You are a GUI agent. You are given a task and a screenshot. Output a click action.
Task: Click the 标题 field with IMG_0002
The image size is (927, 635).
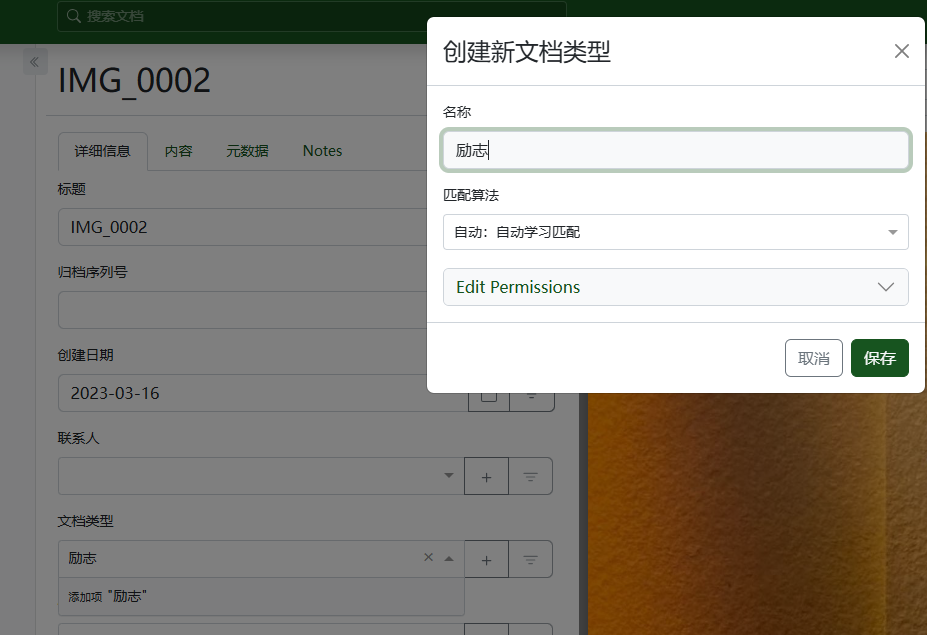click(242, 227)
